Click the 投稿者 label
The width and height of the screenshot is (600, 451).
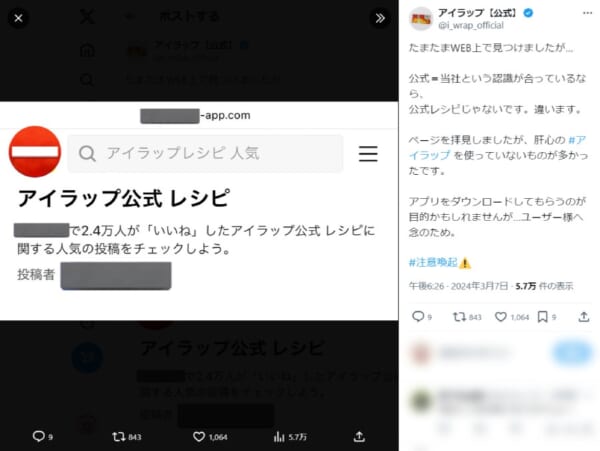tap(36, 275)
